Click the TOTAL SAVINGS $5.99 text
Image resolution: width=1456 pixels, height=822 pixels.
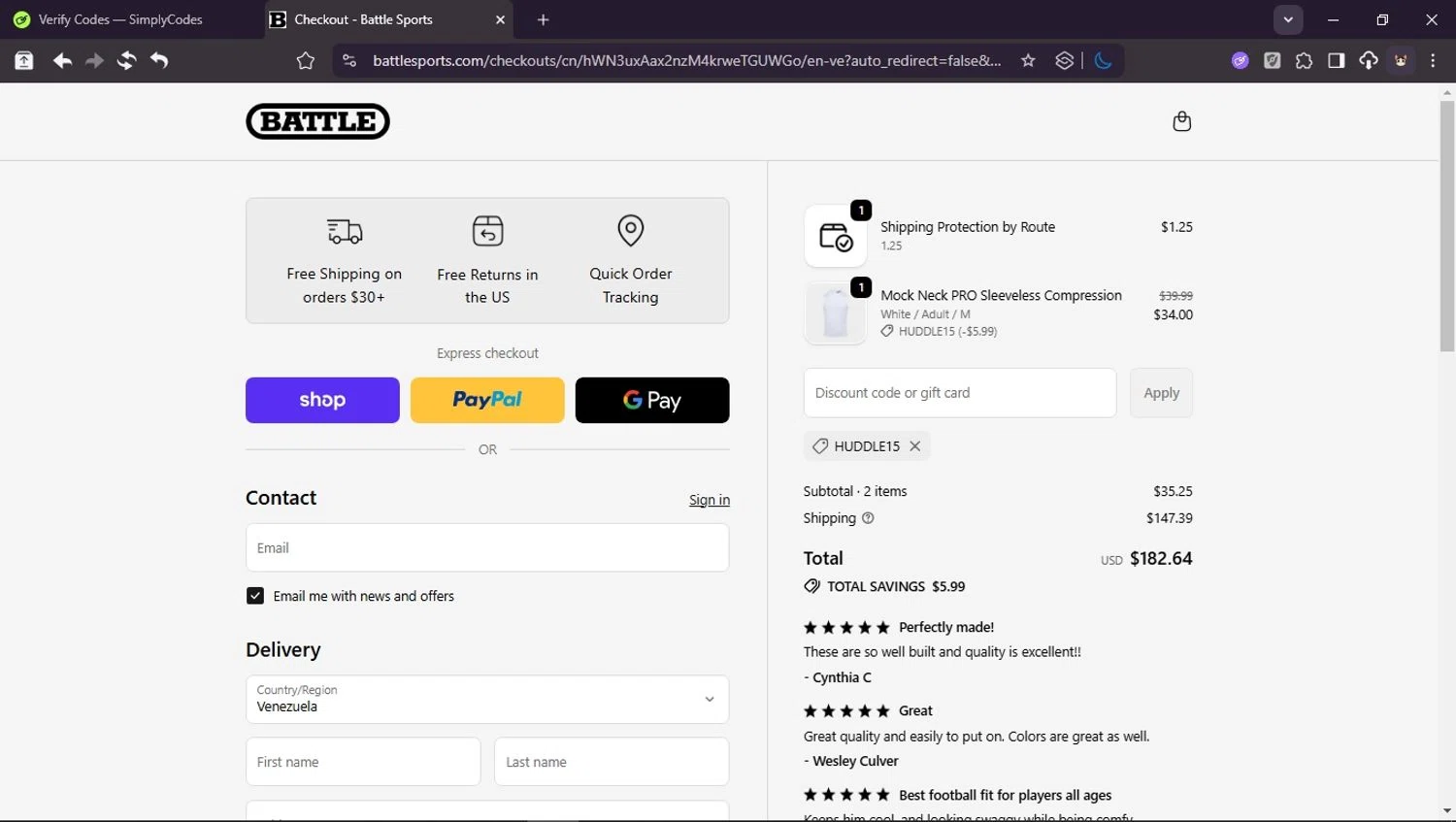[x=896, y=586]
